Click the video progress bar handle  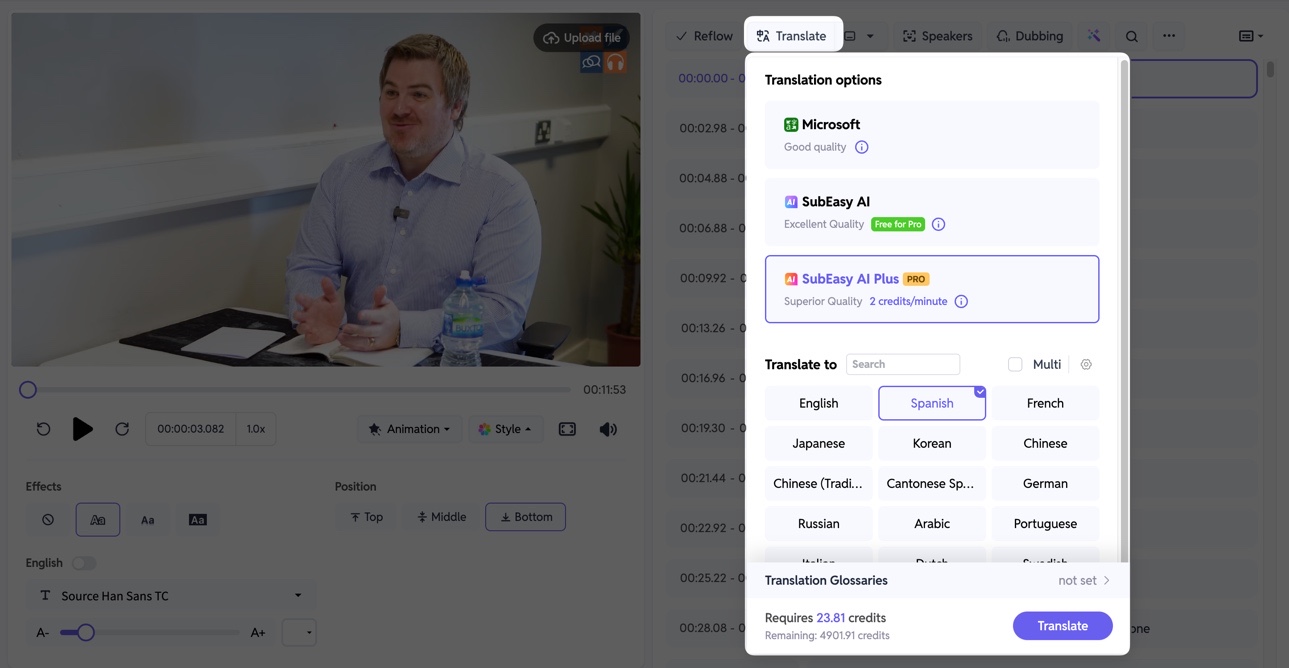[28, 390]
